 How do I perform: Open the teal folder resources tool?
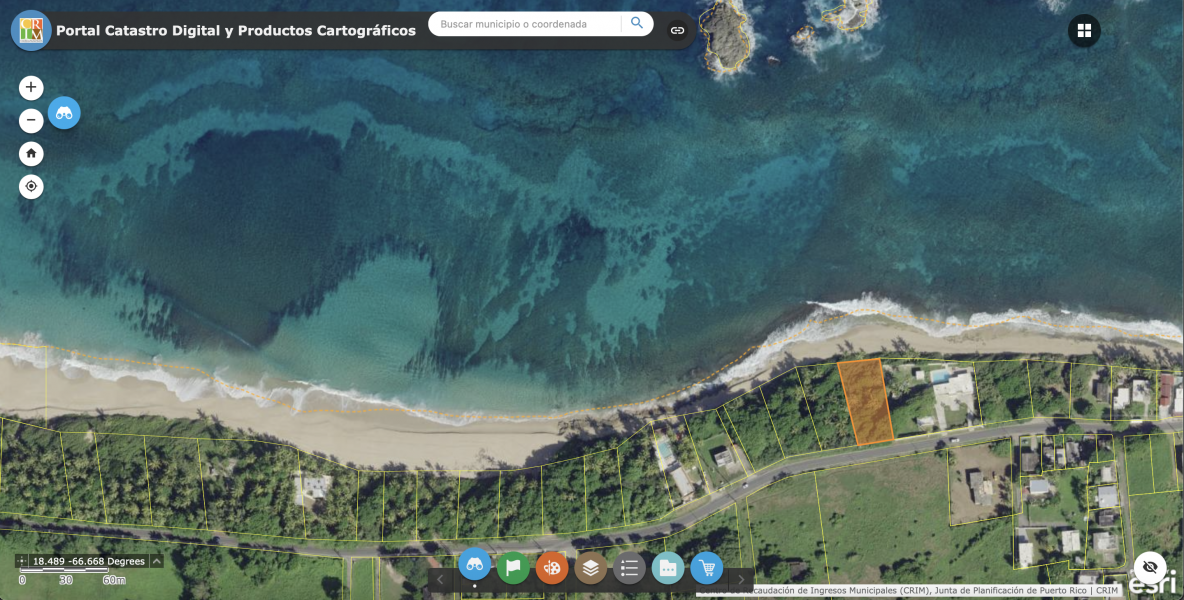(668, 566)
